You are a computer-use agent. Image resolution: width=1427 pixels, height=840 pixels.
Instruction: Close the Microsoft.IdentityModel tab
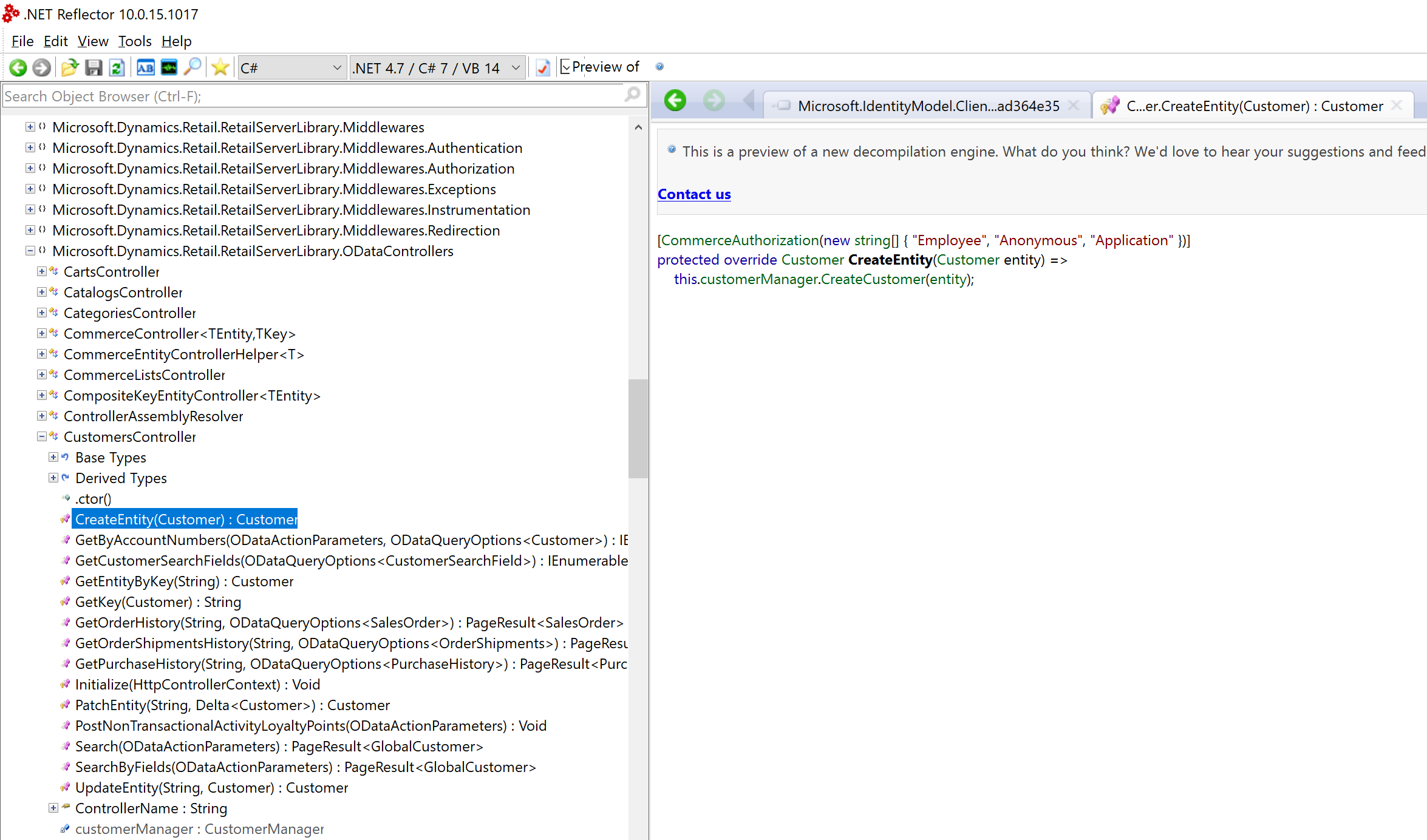point(1074,106)
